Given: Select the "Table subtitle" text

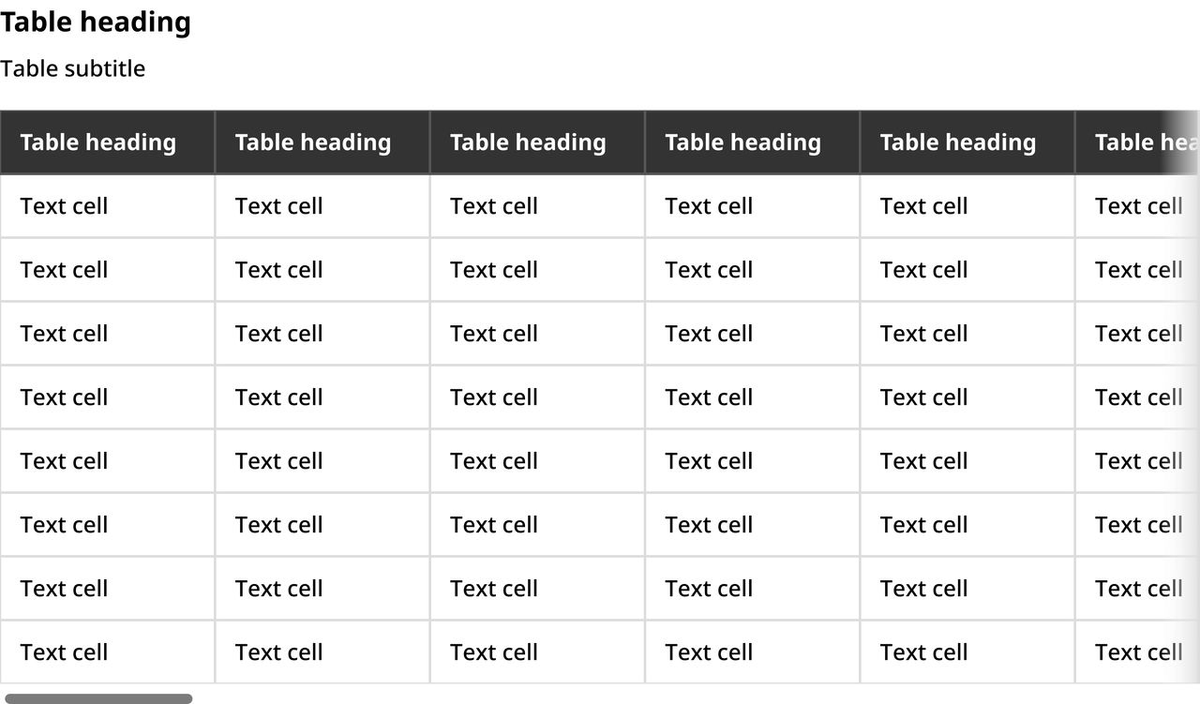Looking at the screenshot, I should click(x=72, y=68).
